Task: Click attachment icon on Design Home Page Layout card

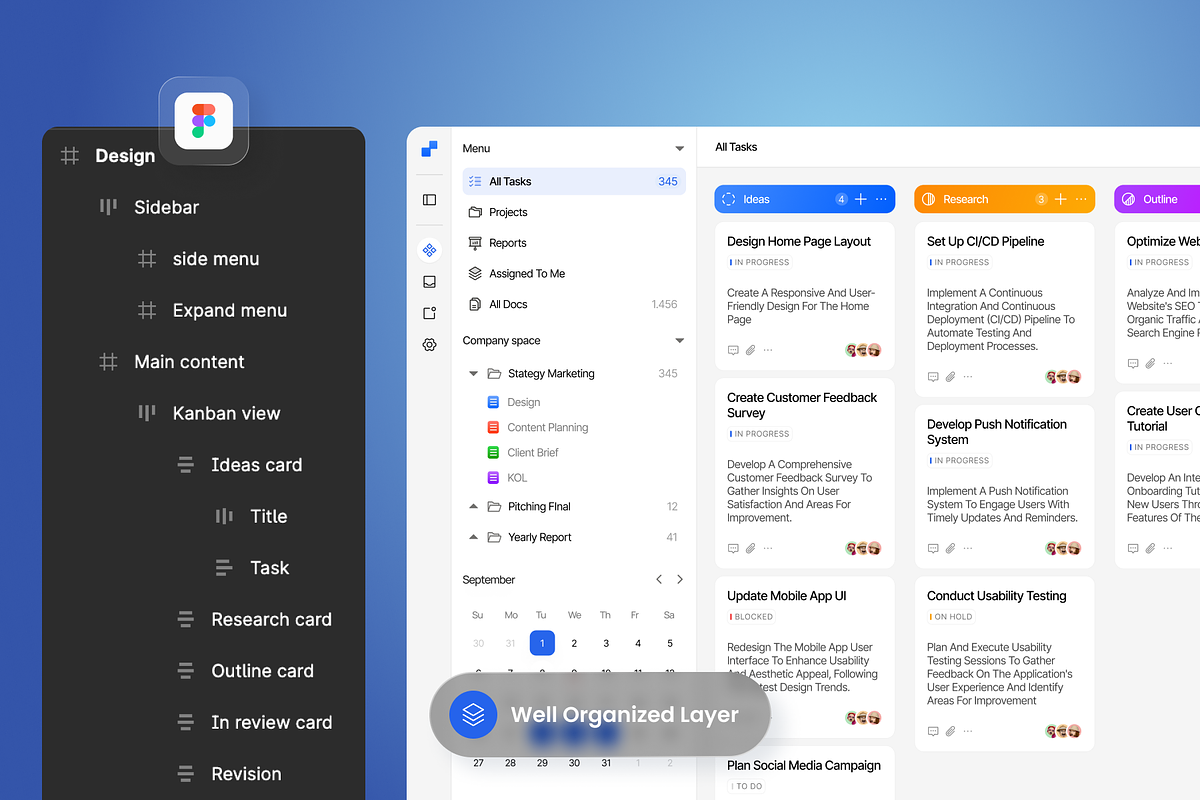Action: tap(751, 350)
